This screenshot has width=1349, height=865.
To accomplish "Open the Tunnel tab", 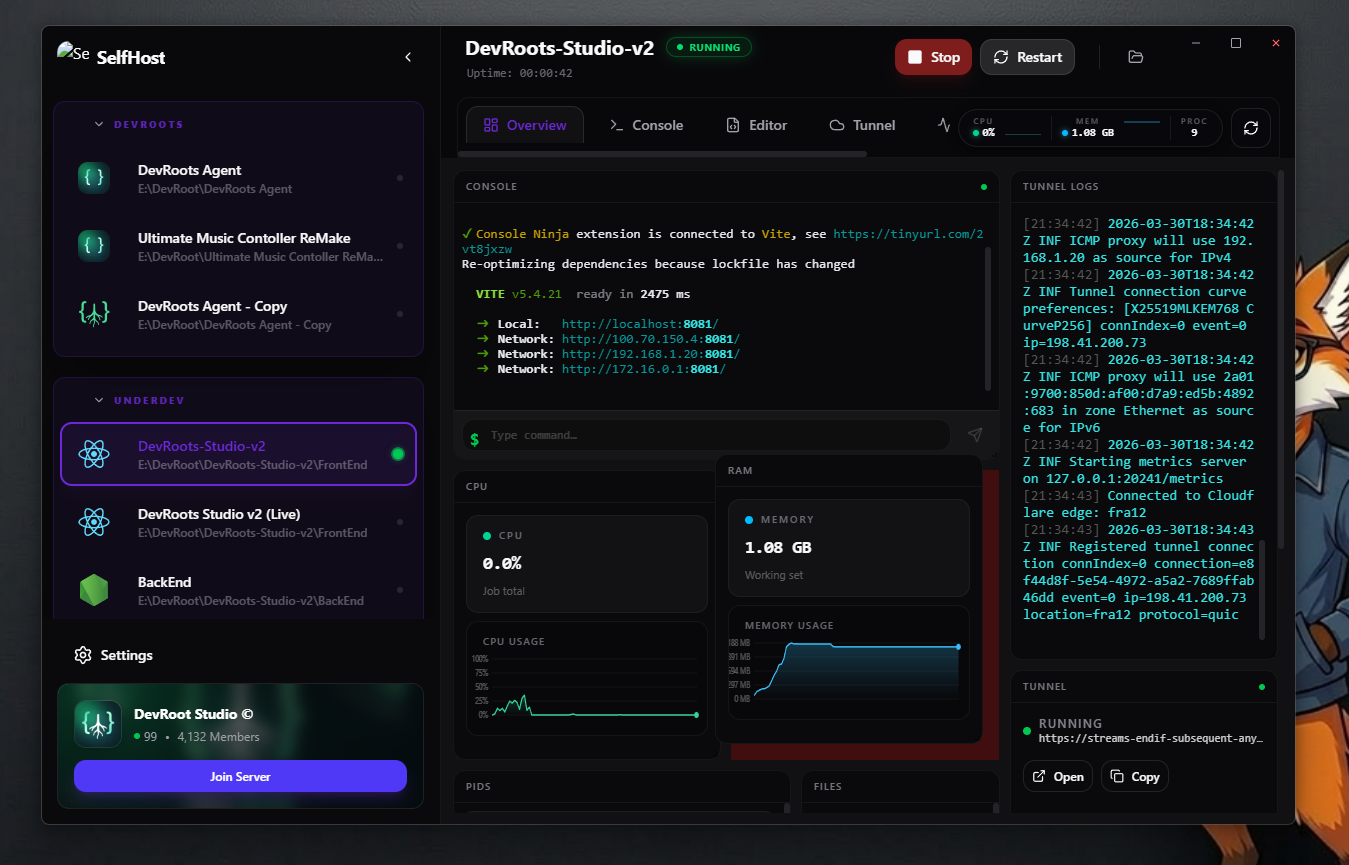I will (862, 125).
